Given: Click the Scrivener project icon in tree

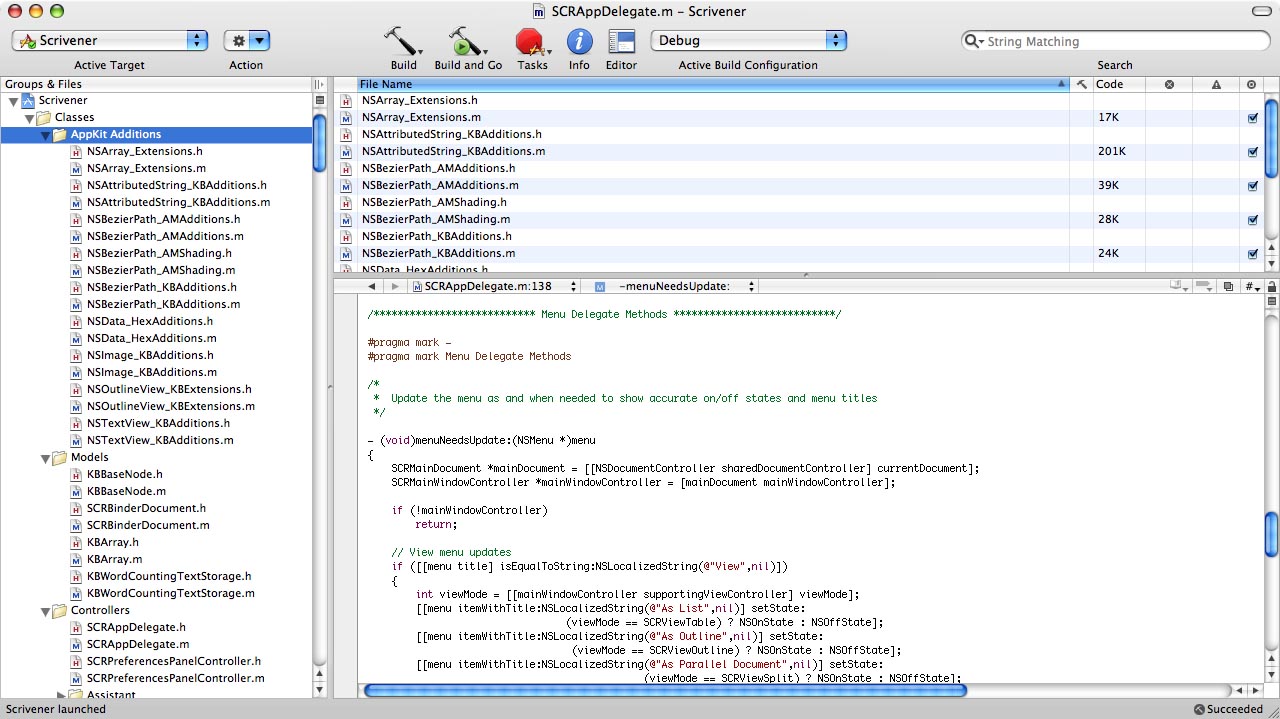Looking at the screenshot, I should point(28,101).
